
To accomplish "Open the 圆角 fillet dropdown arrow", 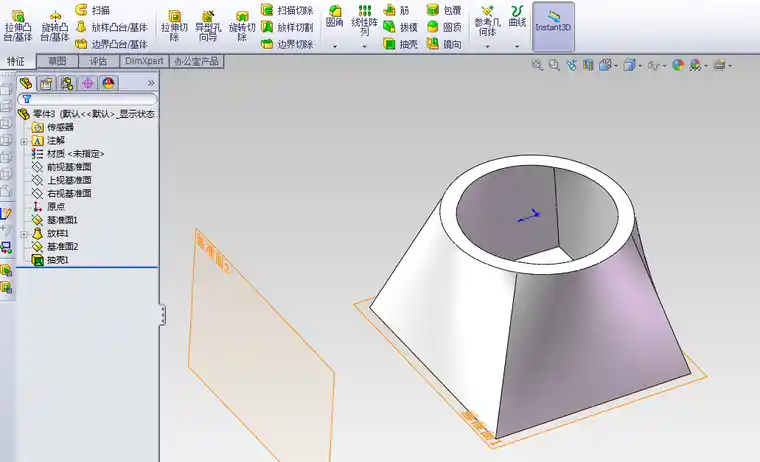I will [334, 47].
